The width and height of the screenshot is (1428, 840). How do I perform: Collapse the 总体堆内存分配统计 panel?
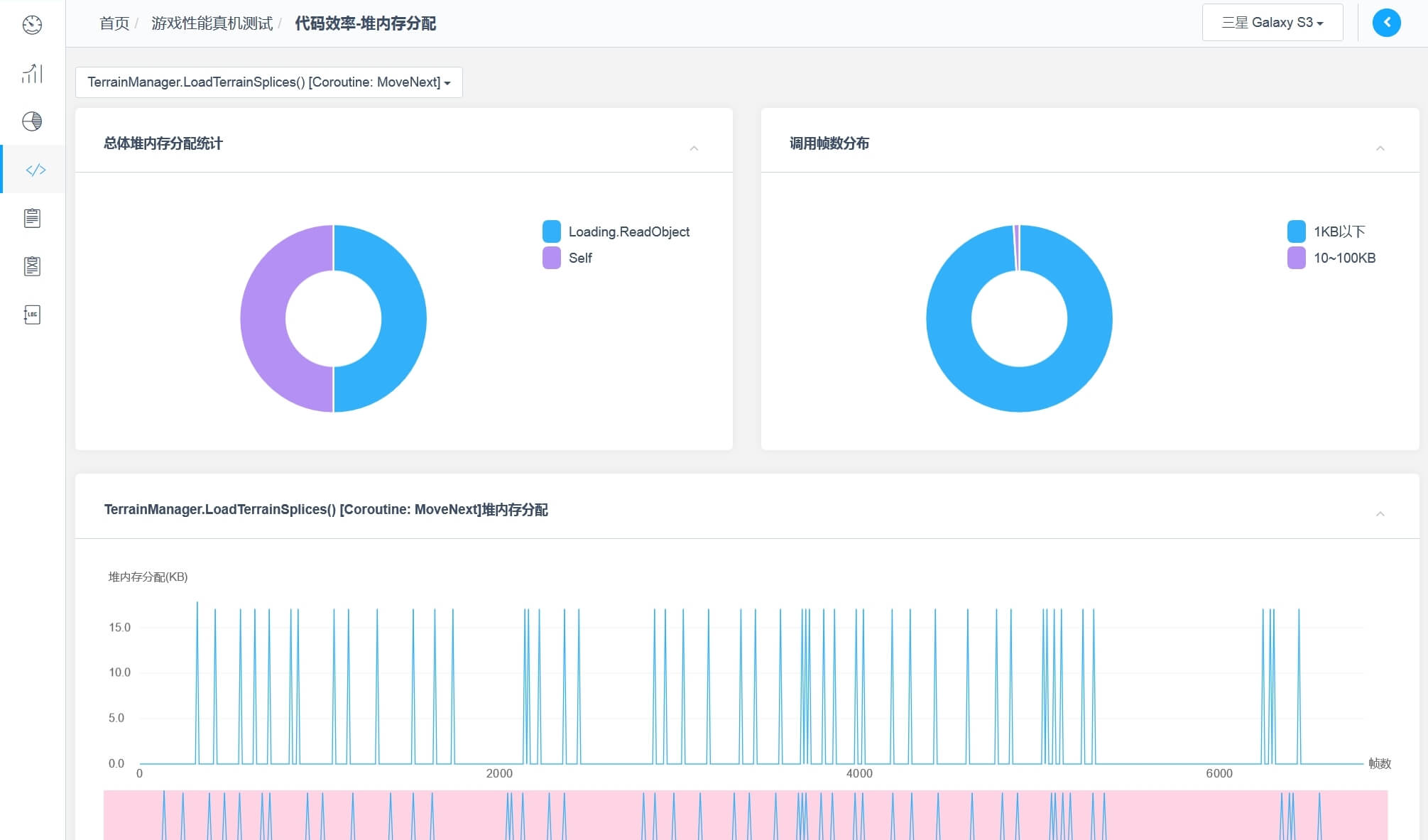[694, 148]
